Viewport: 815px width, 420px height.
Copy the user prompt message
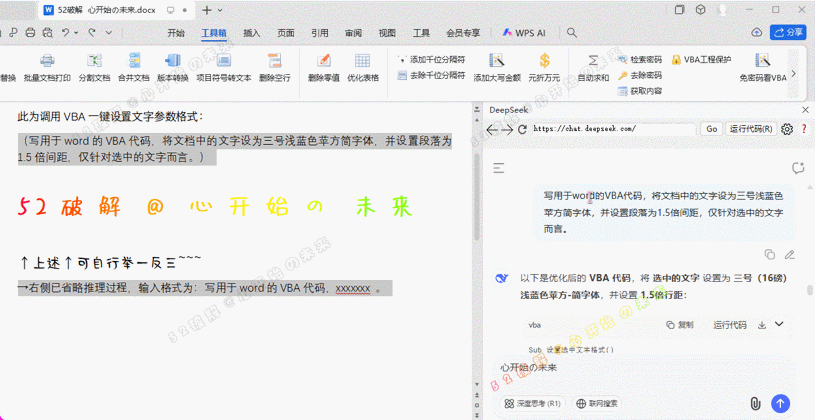click(770, 254)
